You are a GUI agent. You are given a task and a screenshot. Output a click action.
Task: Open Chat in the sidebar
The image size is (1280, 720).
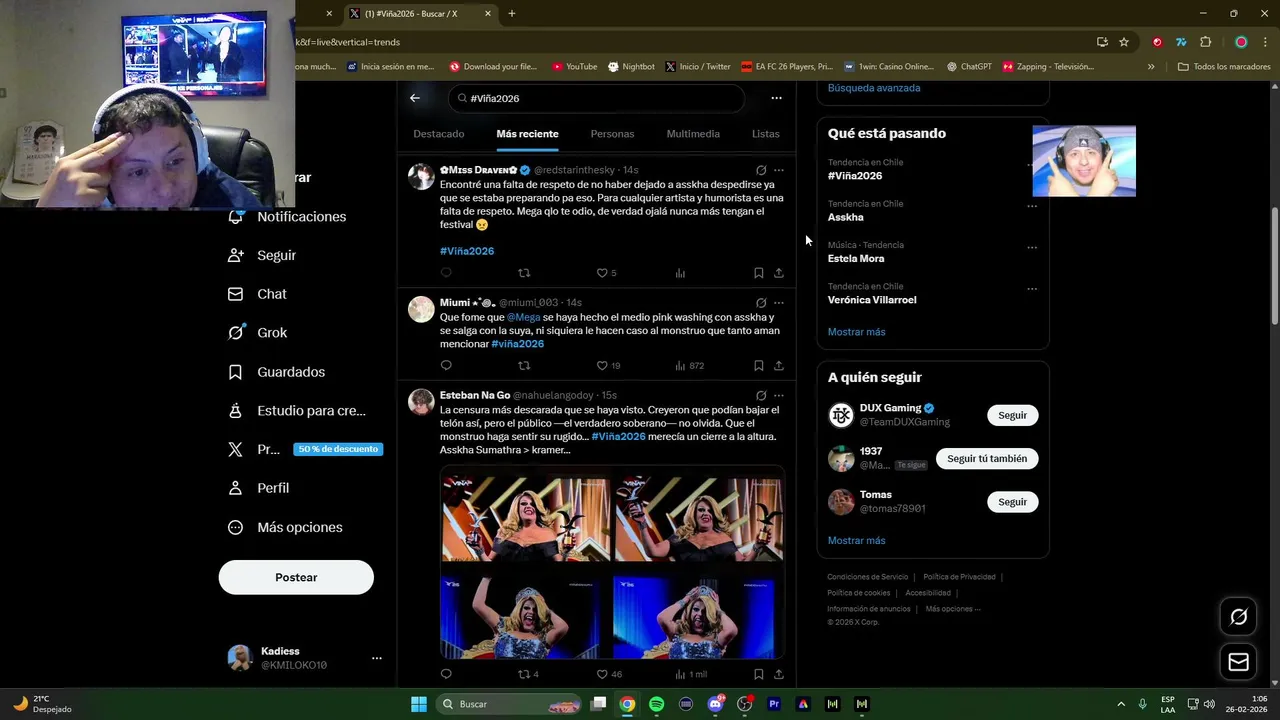258,294
